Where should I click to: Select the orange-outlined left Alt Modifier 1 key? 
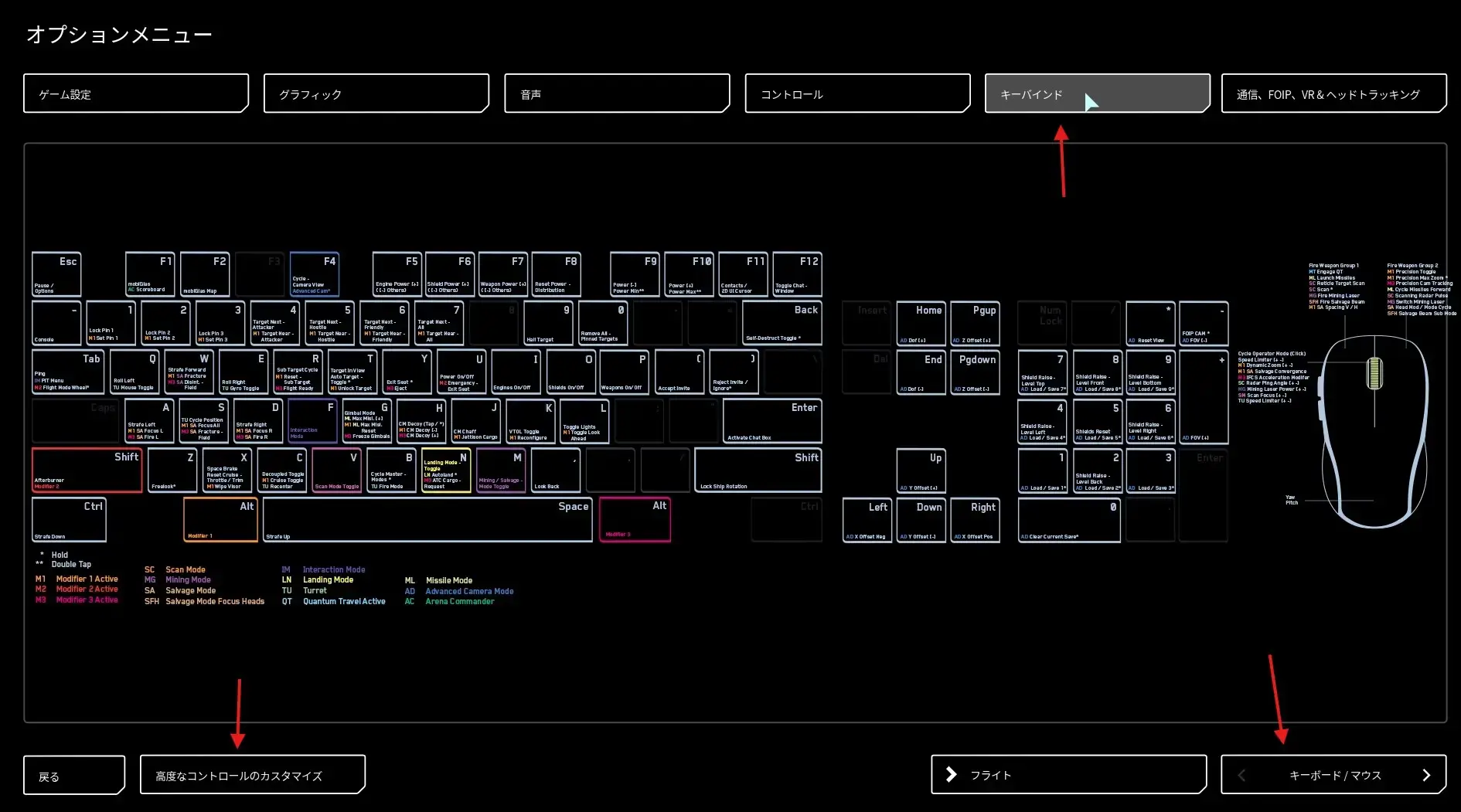(x=220, y=520)
